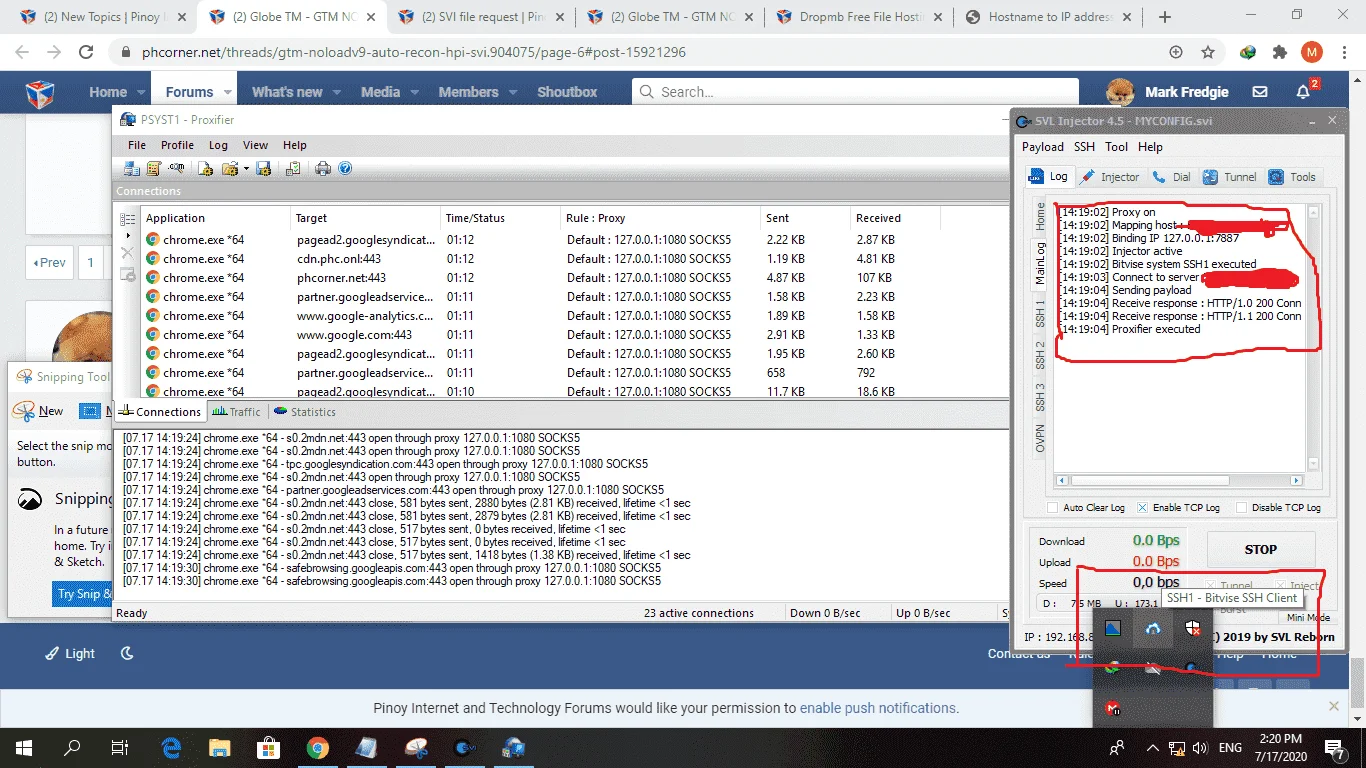Open the Shoutbox link in forum navigation
Viewport: 1366px width, 768px height.
point(567,92)
